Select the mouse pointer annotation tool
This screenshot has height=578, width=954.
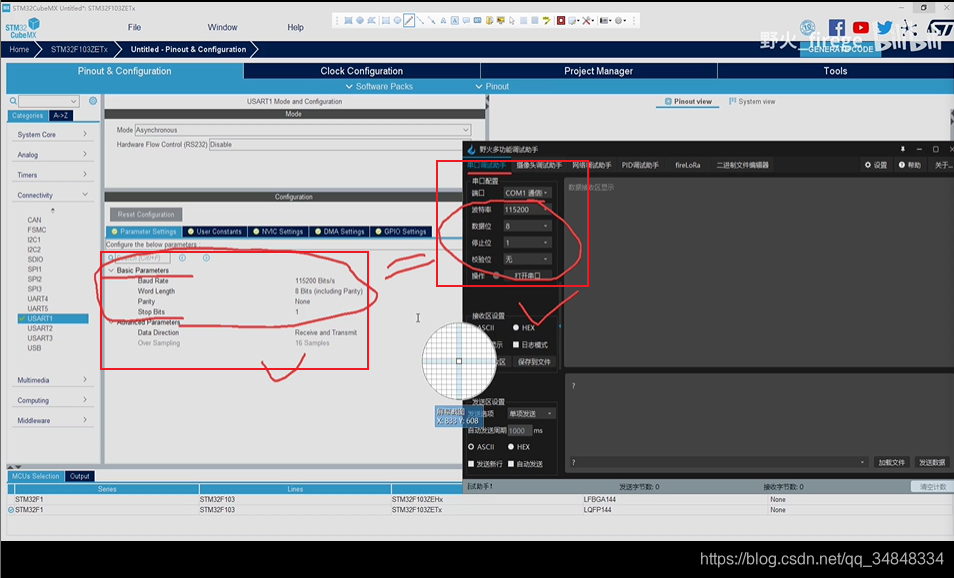(512, 21)
